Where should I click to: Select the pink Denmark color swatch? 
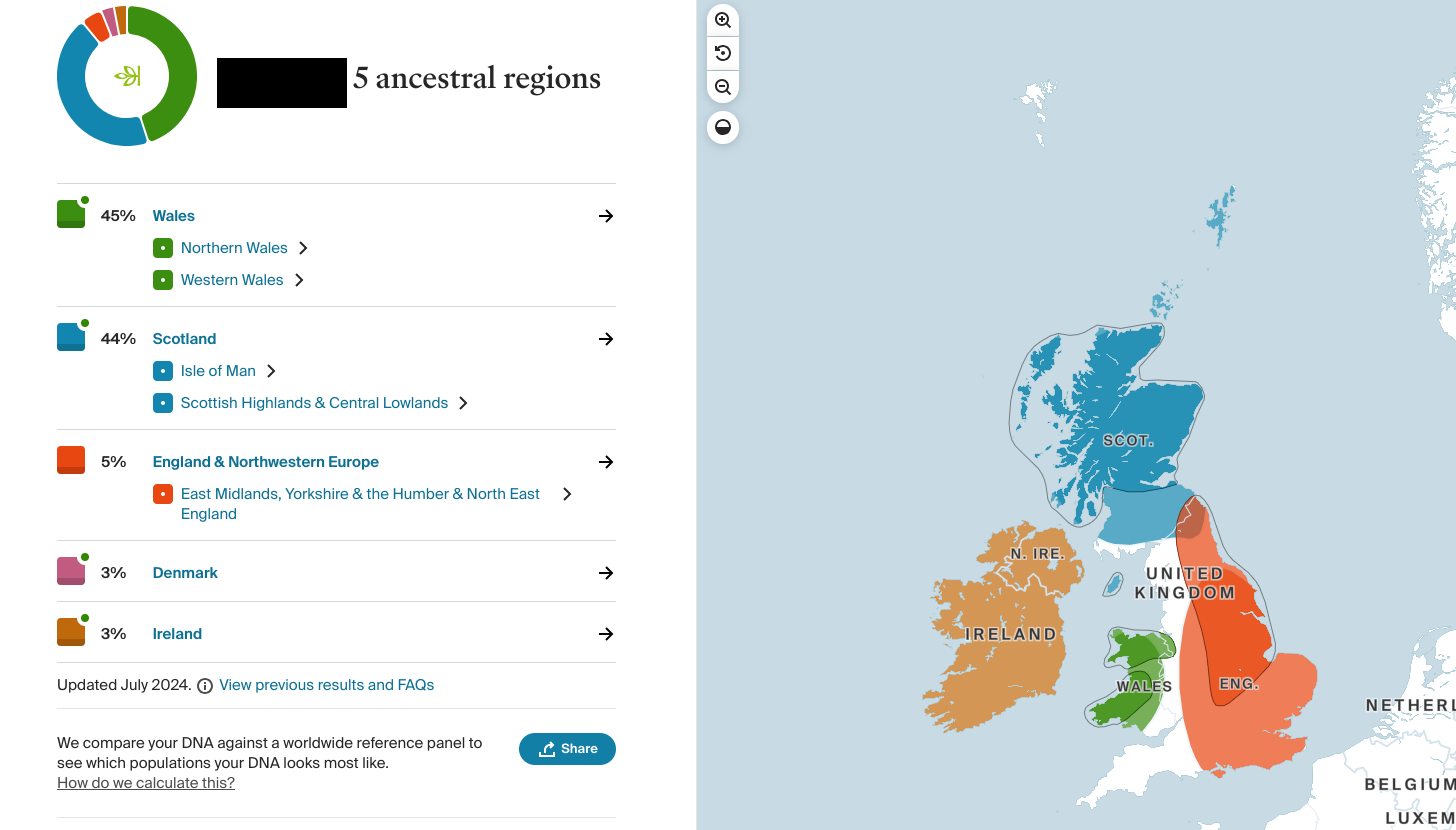coord(70,571)
